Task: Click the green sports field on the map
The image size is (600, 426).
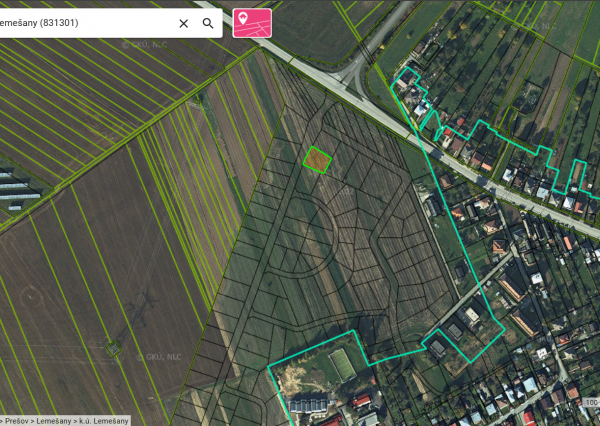Action: pos(342,364)
